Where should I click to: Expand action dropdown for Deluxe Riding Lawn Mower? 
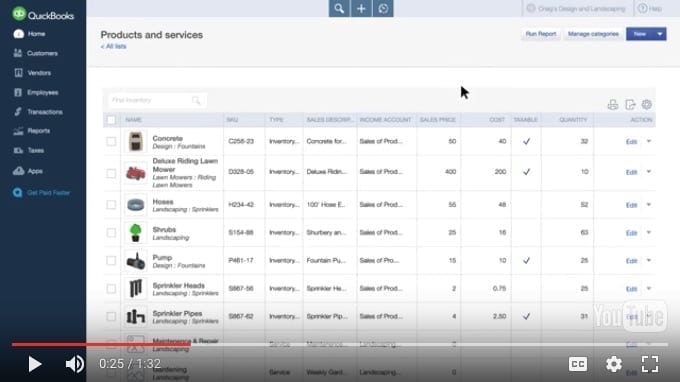tap(649, 172)
